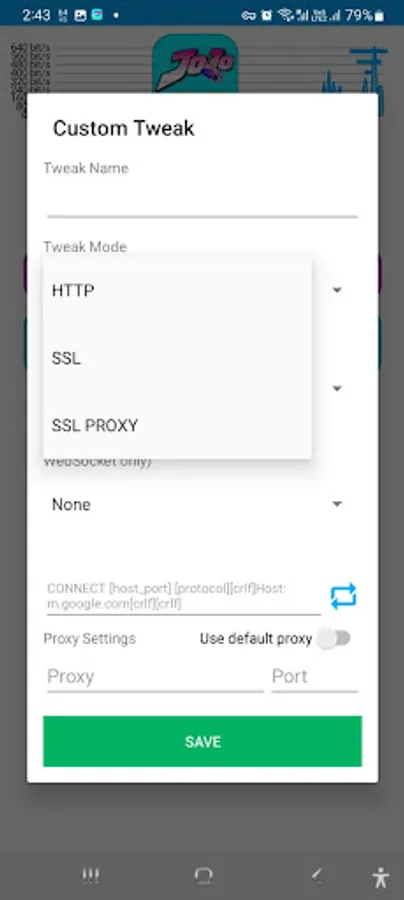Tap the alarm icon in status bar
This screenshot has width=404, height=900.
point(267,15)
